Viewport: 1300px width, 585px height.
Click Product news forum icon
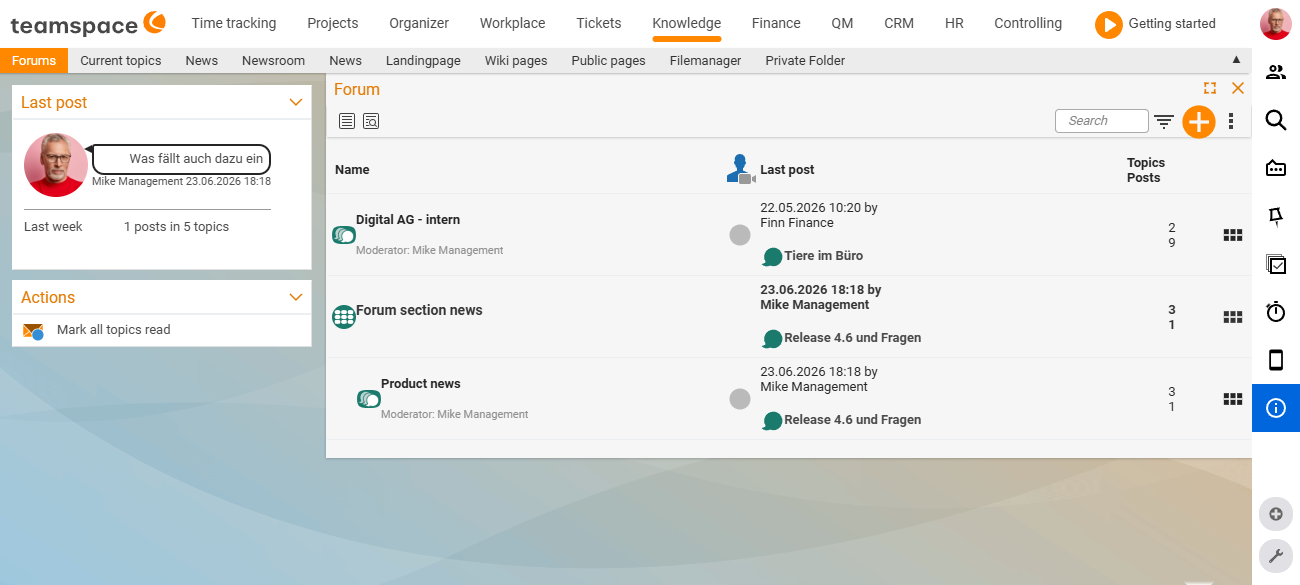coord(369,399)
